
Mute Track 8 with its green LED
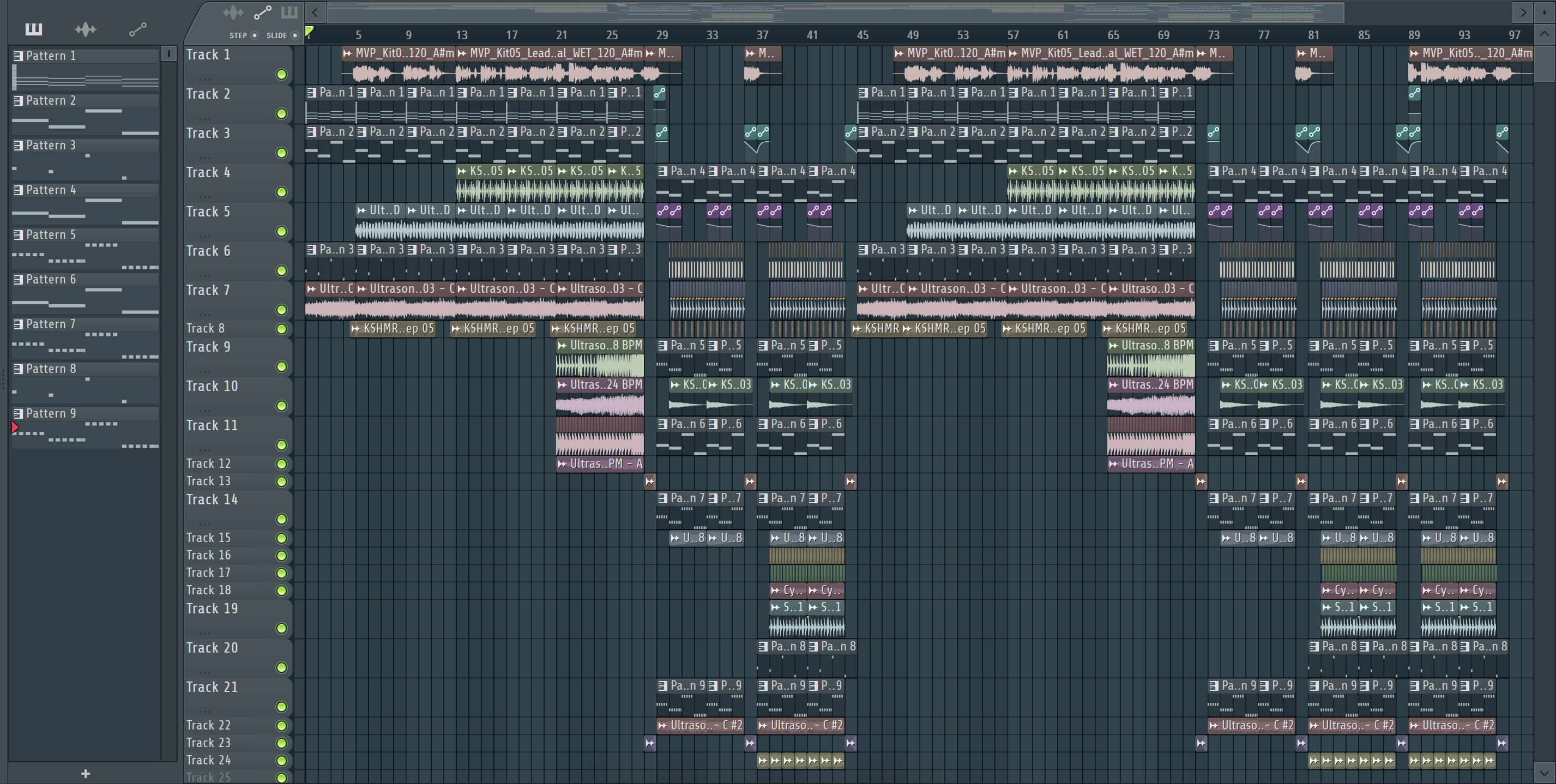pyautogui.click(x=281, y=329)
